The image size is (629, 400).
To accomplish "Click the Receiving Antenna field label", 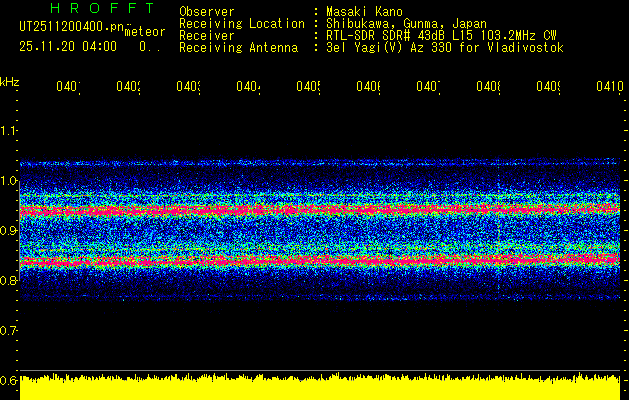I will 238,47.
